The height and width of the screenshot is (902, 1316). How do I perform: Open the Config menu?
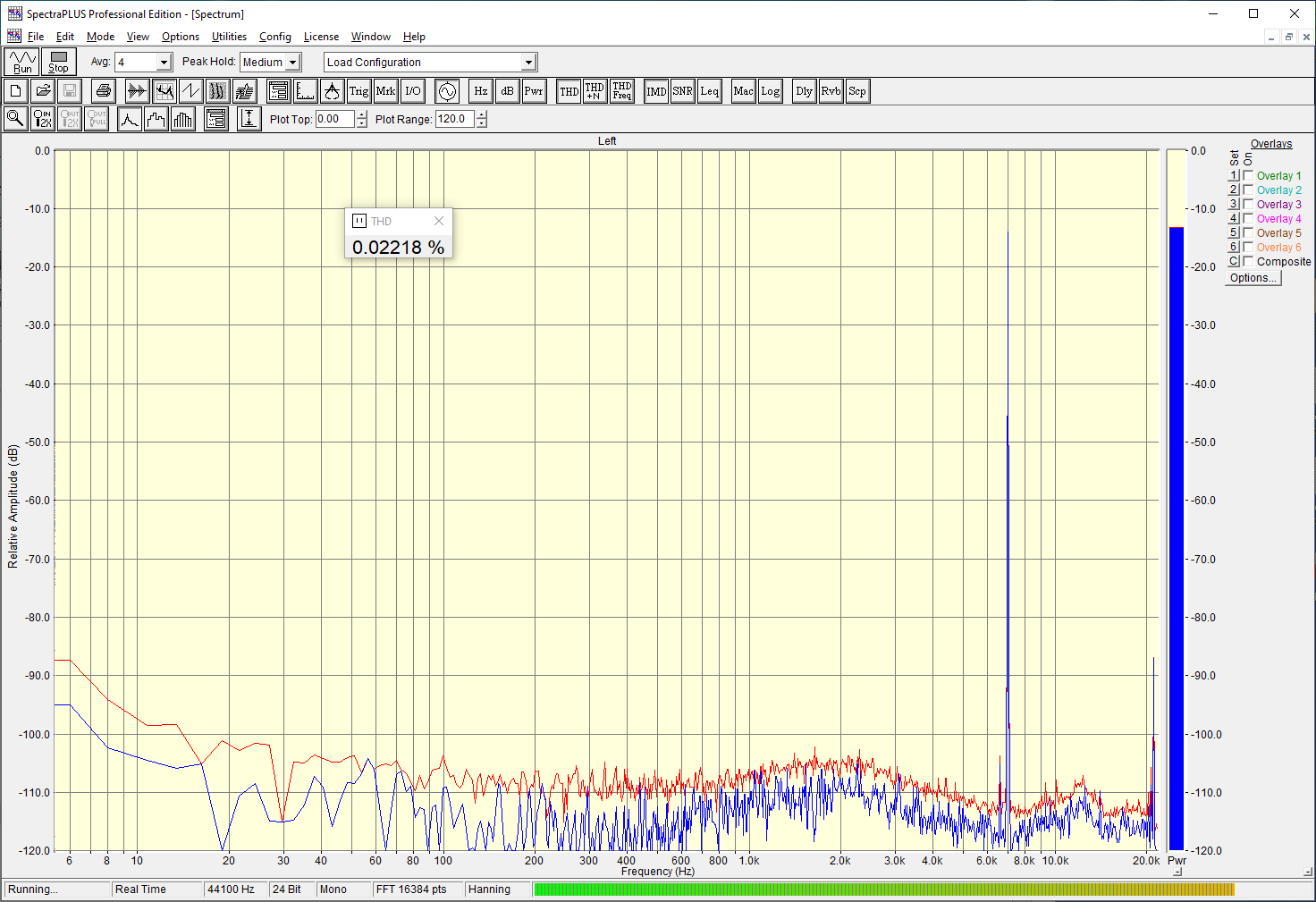pos(275,37)
